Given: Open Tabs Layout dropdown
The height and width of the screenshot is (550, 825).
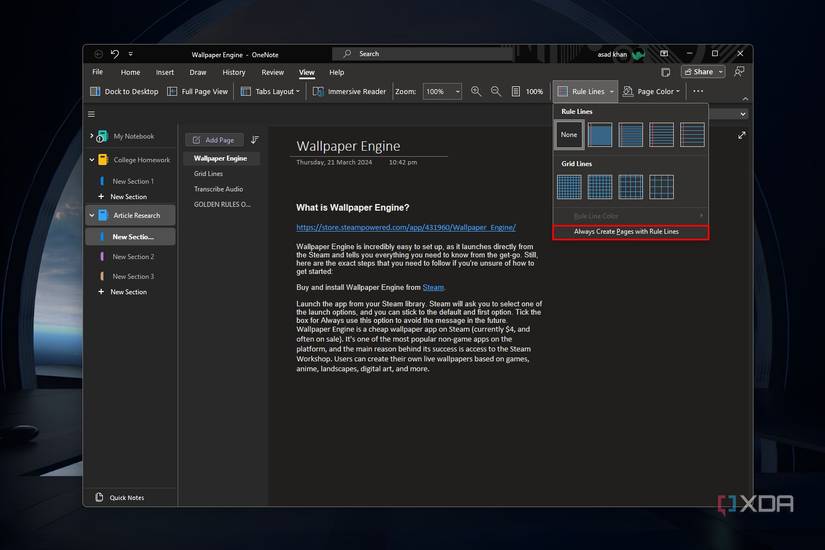Looking at the screenshot, I should (x=270, y=92).
